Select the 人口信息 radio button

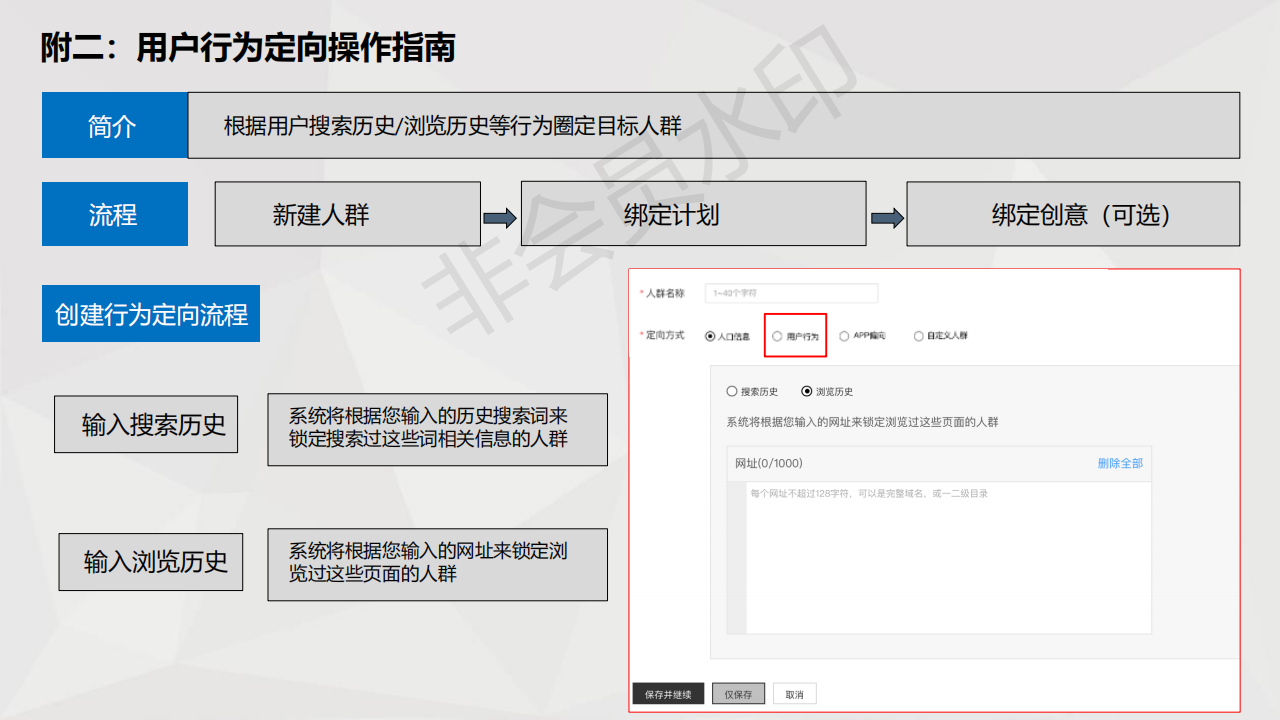pyautogui.click(x=710, y=336)
